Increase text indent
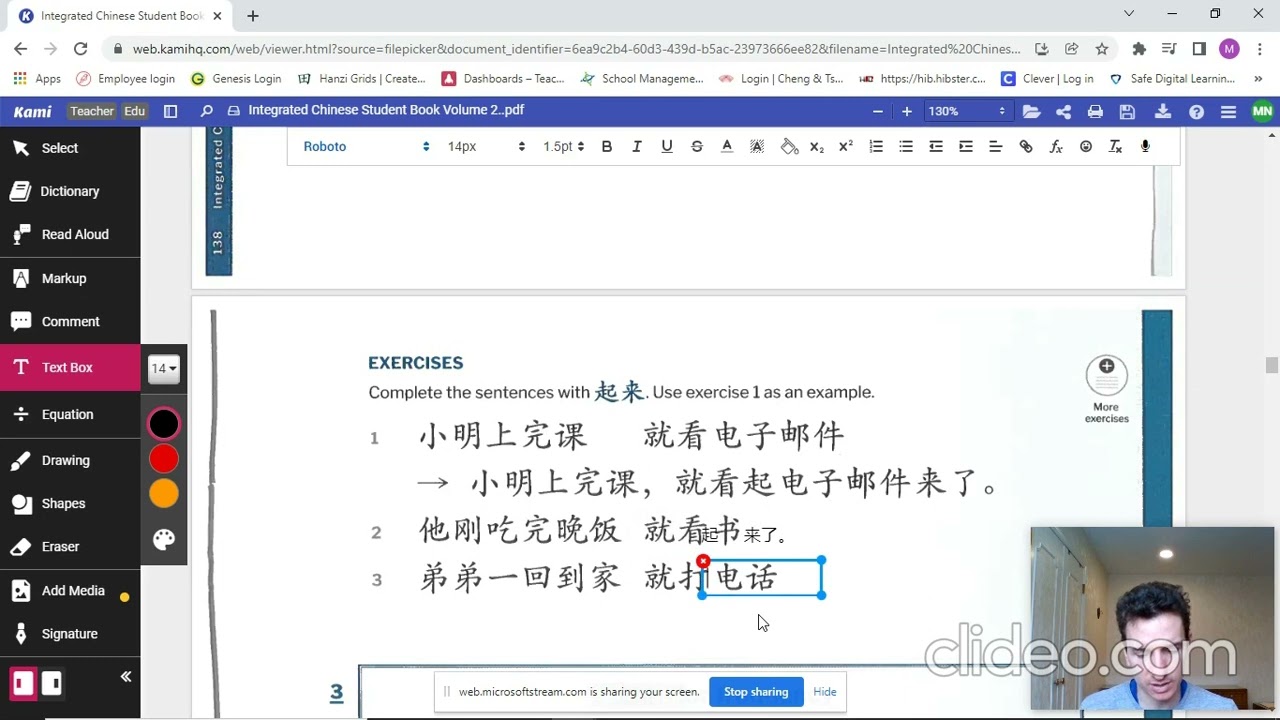 tap(965, 146)
